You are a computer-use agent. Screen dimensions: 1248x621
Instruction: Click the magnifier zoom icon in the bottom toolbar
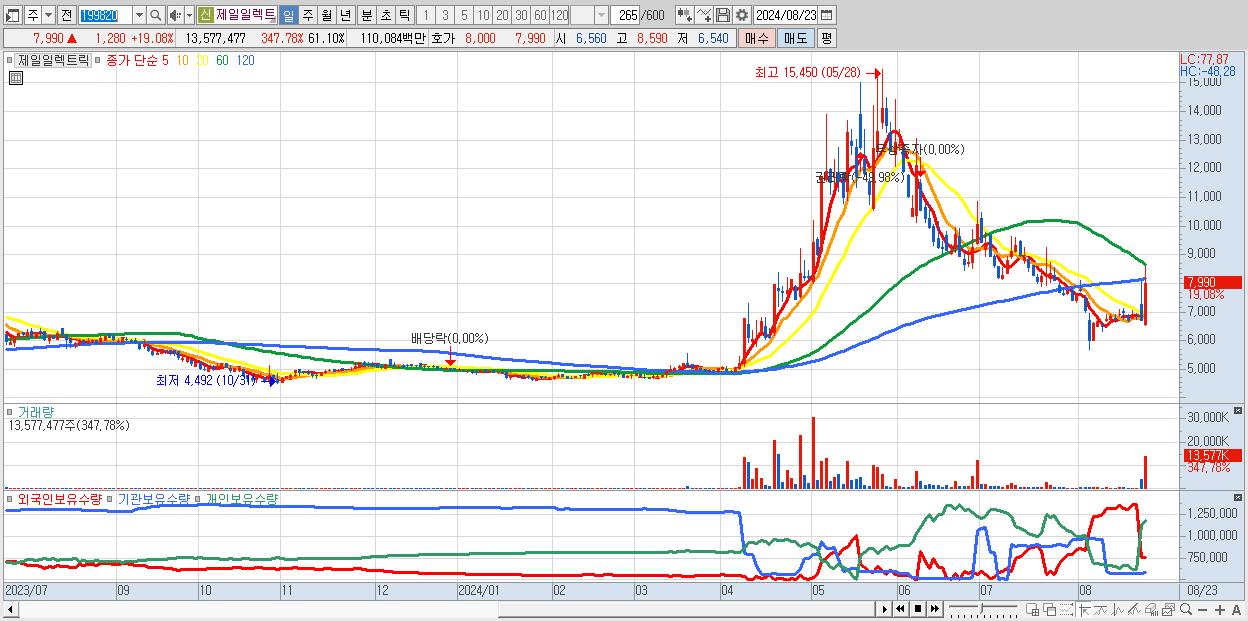point(1186,610)
